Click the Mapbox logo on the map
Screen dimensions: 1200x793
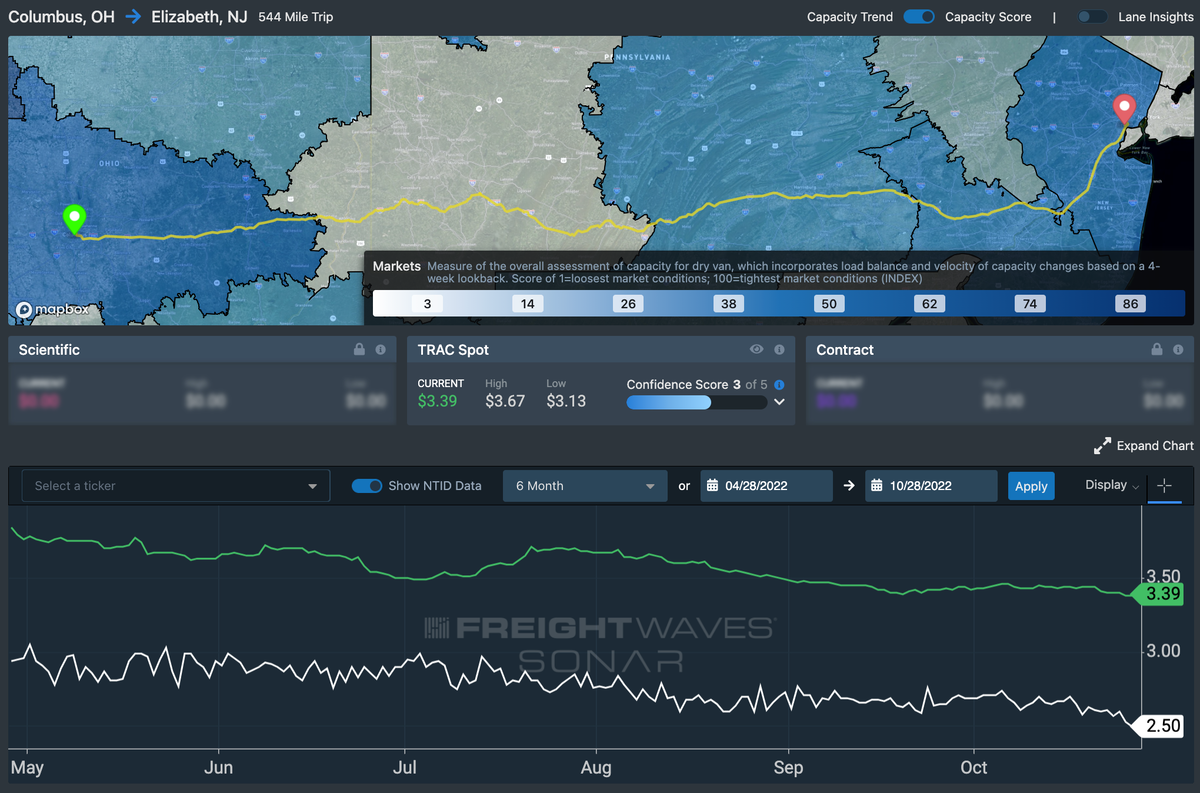click(x=53, y=310)
